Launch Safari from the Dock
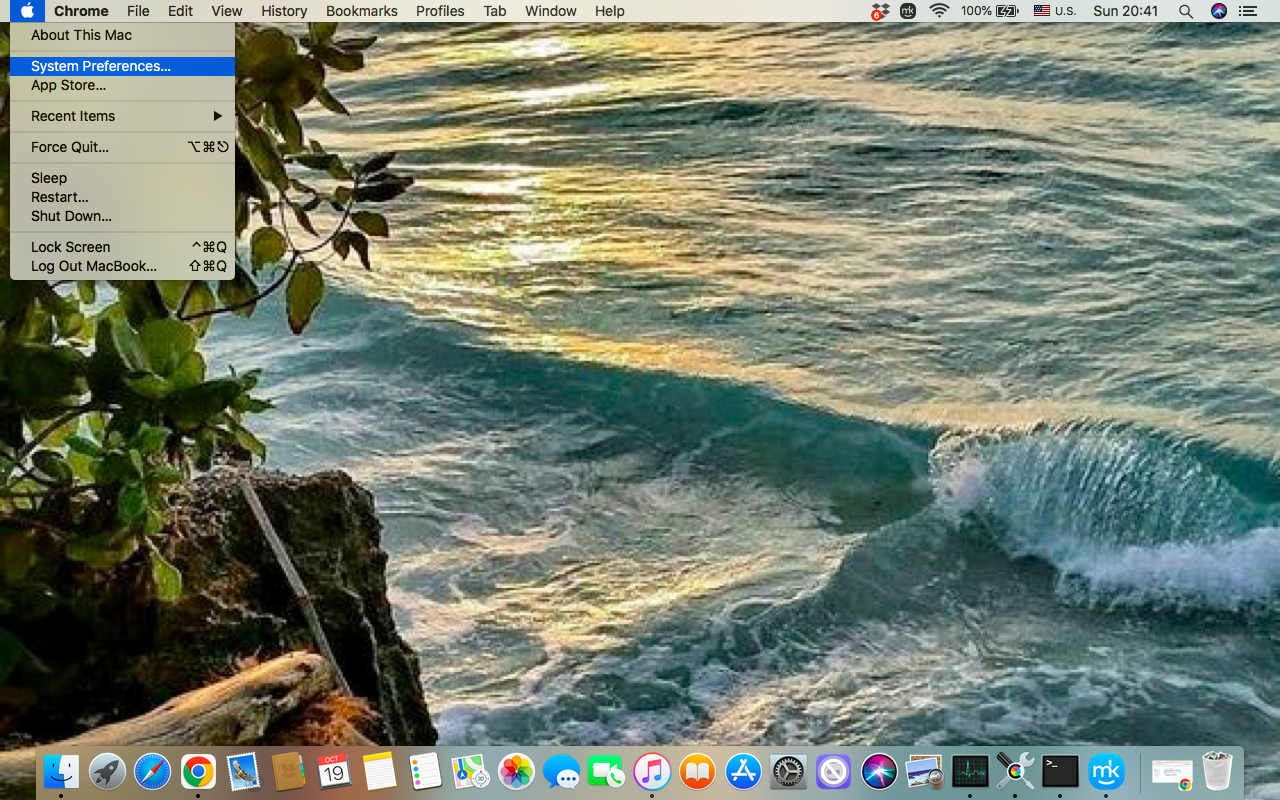 (152, 771)
